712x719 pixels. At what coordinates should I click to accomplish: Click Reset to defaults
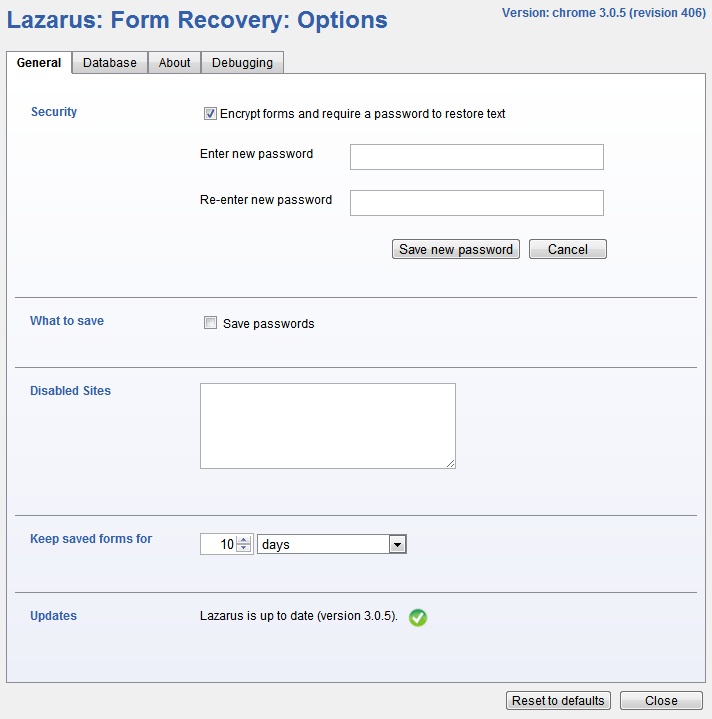(558, 700)
